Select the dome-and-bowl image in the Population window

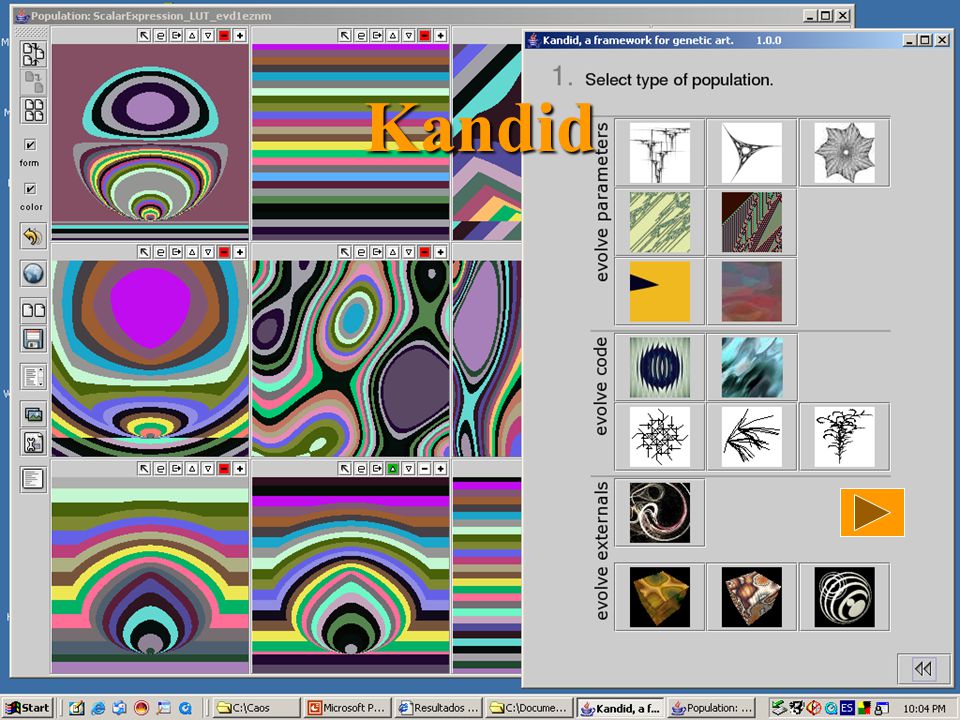[x=150, y=141]
